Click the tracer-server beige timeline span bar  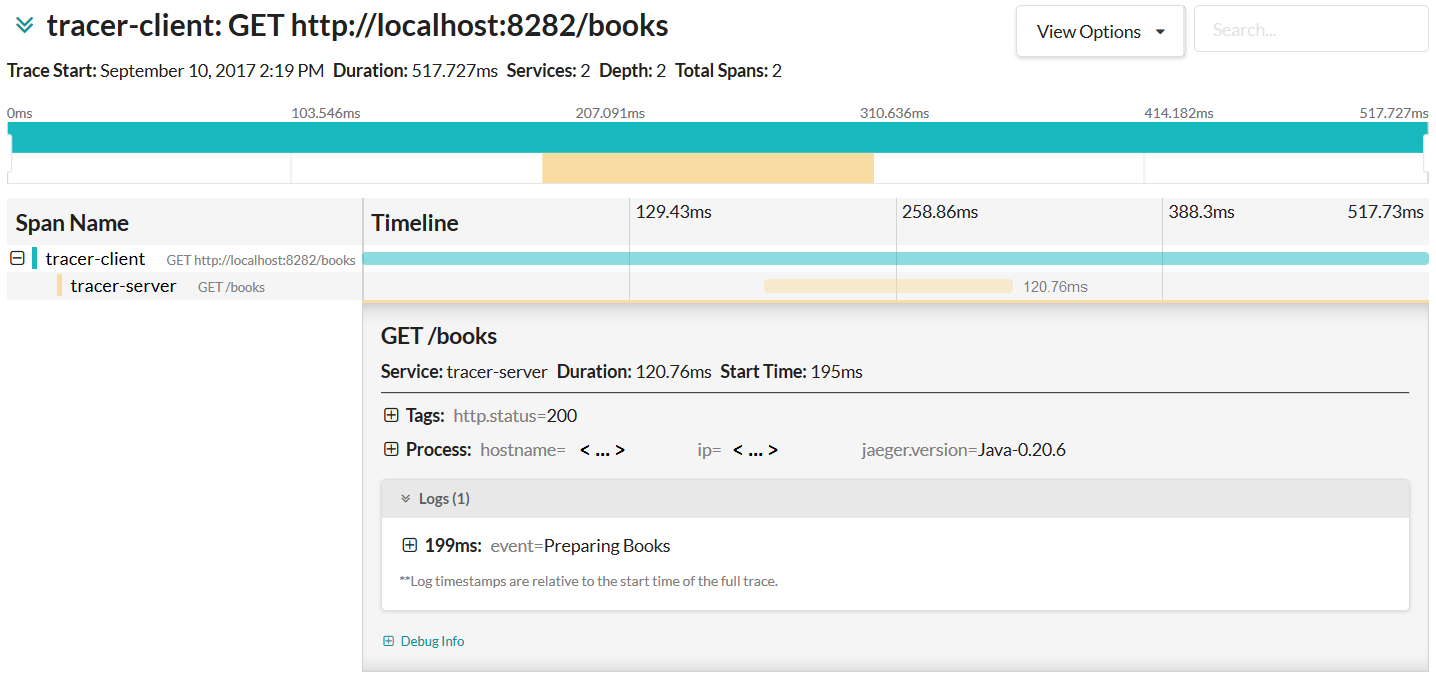tap(888, 286)
